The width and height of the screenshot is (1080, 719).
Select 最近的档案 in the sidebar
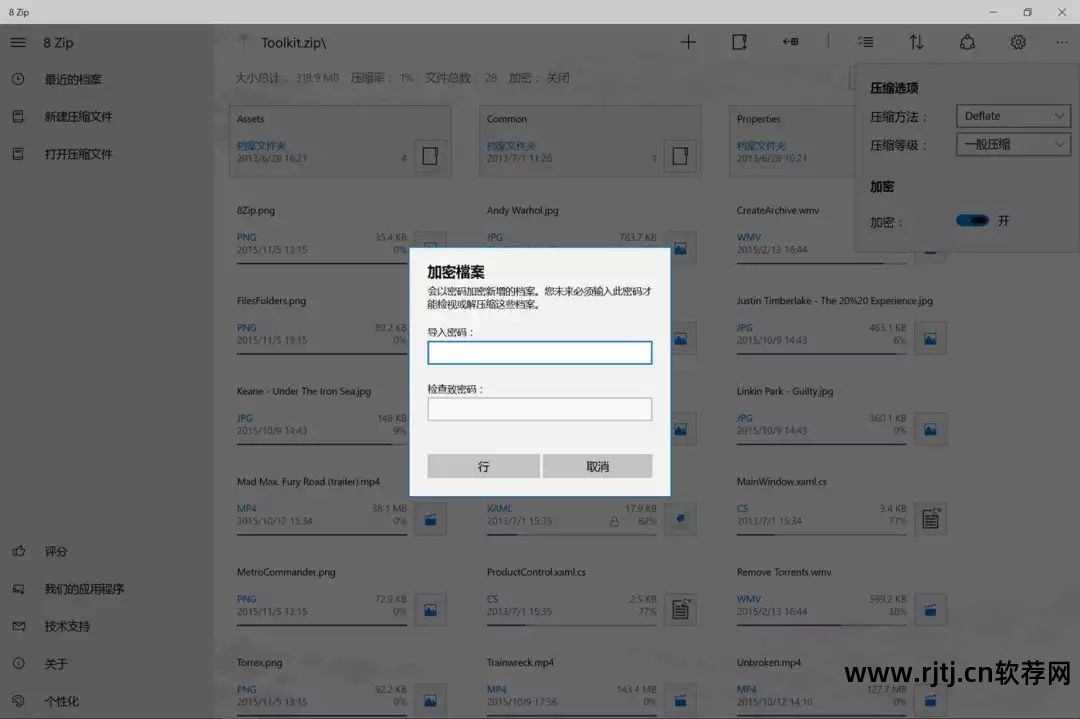click(60, 79)
